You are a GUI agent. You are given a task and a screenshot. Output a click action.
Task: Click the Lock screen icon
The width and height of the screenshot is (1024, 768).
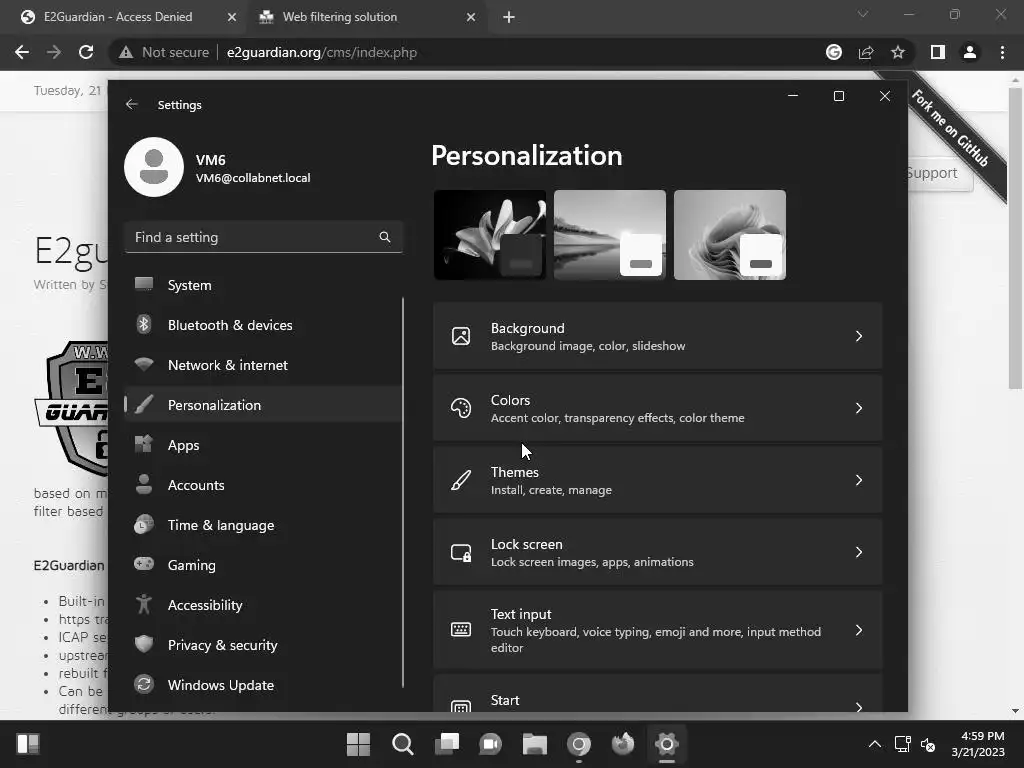click(461, 552)
